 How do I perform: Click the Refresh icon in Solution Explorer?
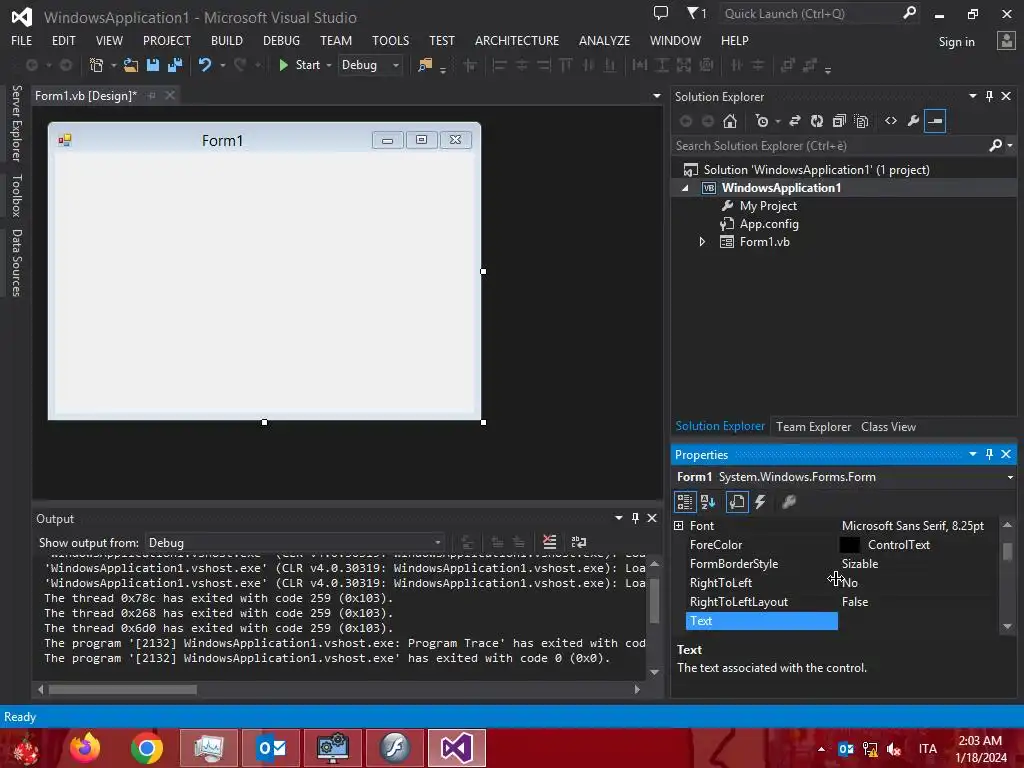(817, 121)
